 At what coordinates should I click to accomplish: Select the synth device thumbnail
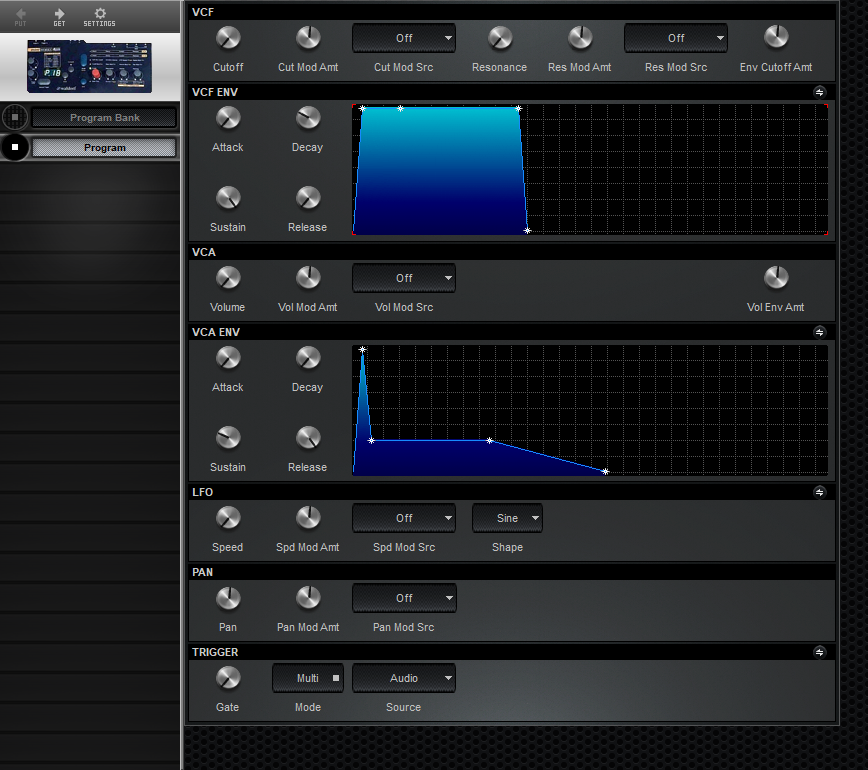click(x=89, y=66)
